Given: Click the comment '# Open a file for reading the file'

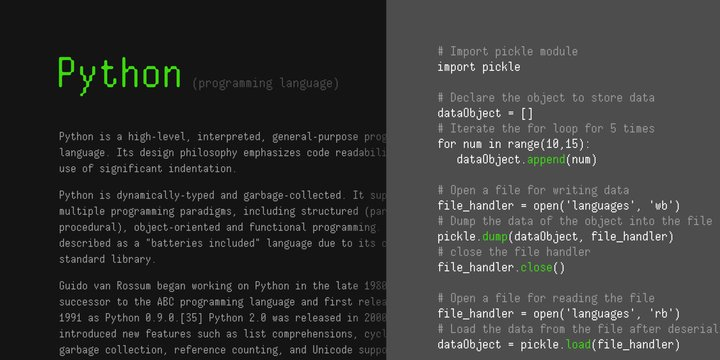Looking at the screenshot, I should (x=546, y=298).
